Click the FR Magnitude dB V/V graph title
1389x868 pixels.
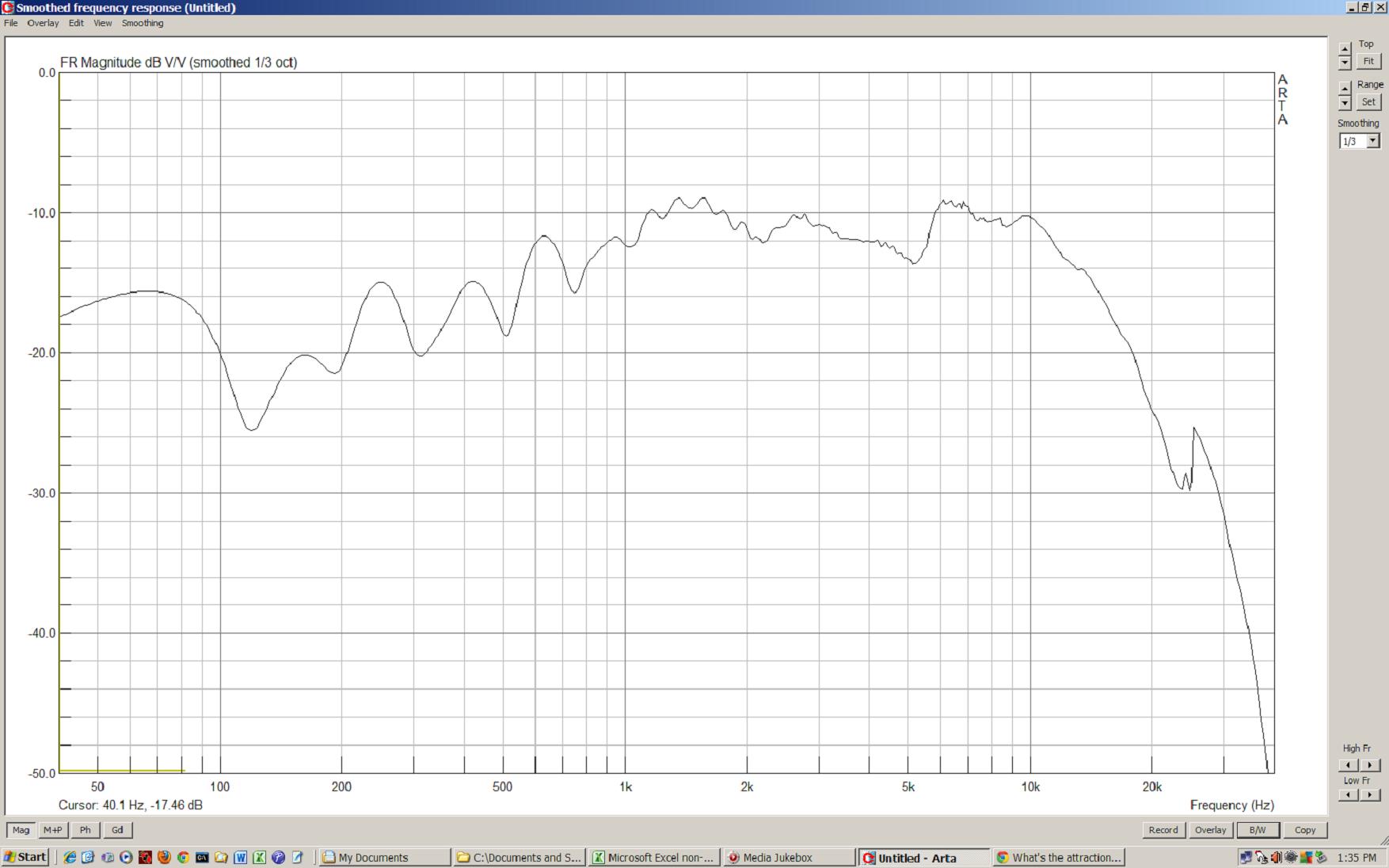click(x=178, y=62)
